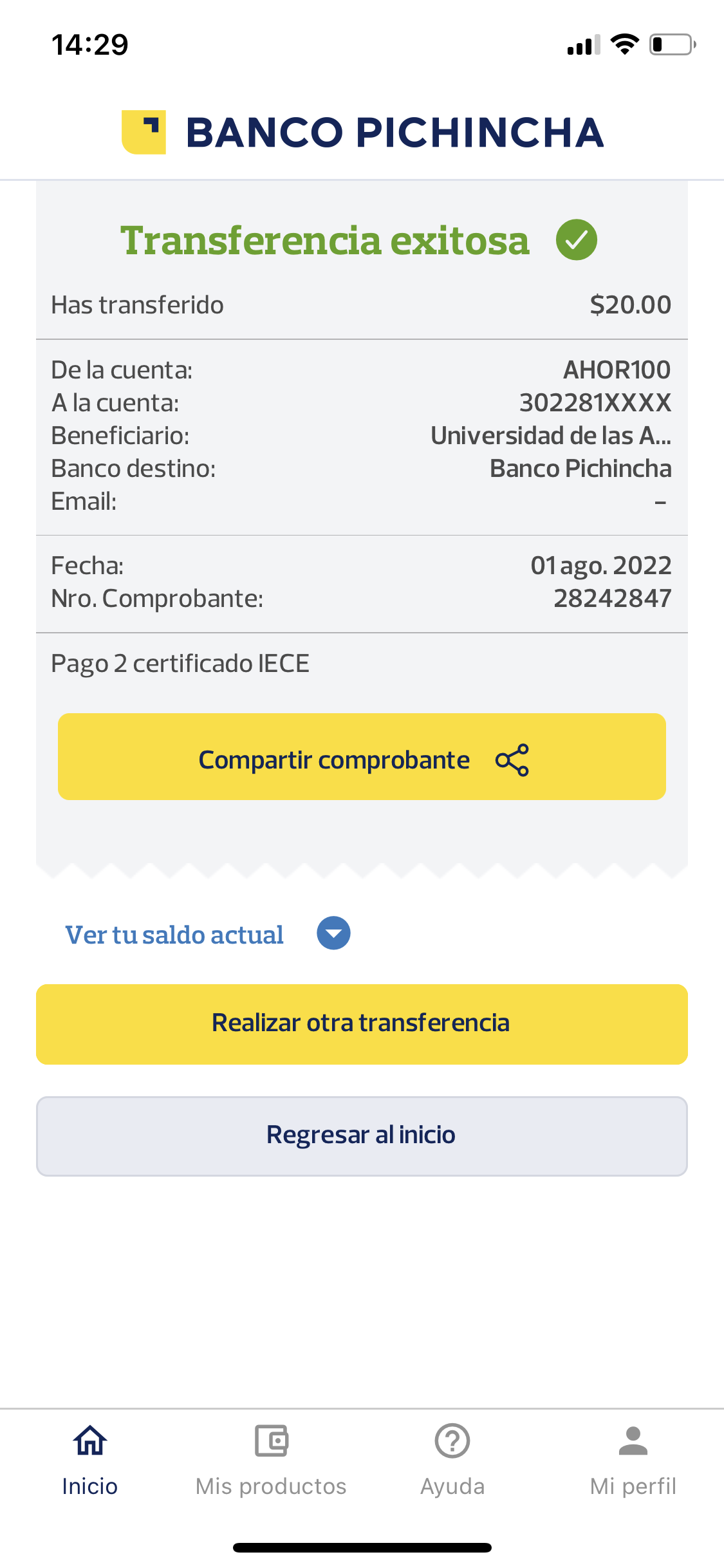The image size is (724, 1568).
Task: Tap the Mis productos wallet icon
Action: pos(271,1441)
